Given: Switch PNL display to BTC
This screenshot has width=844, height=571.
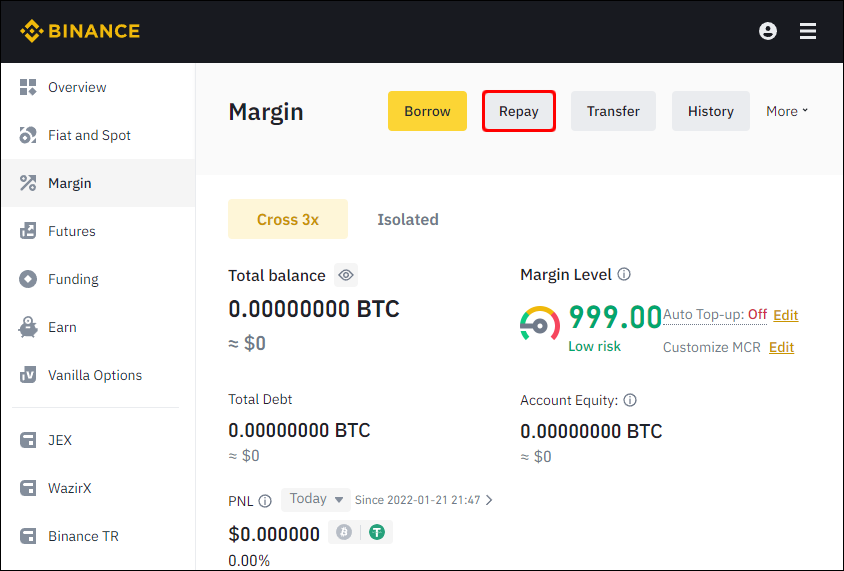Looking at the screenshot, I should (344, 532).
